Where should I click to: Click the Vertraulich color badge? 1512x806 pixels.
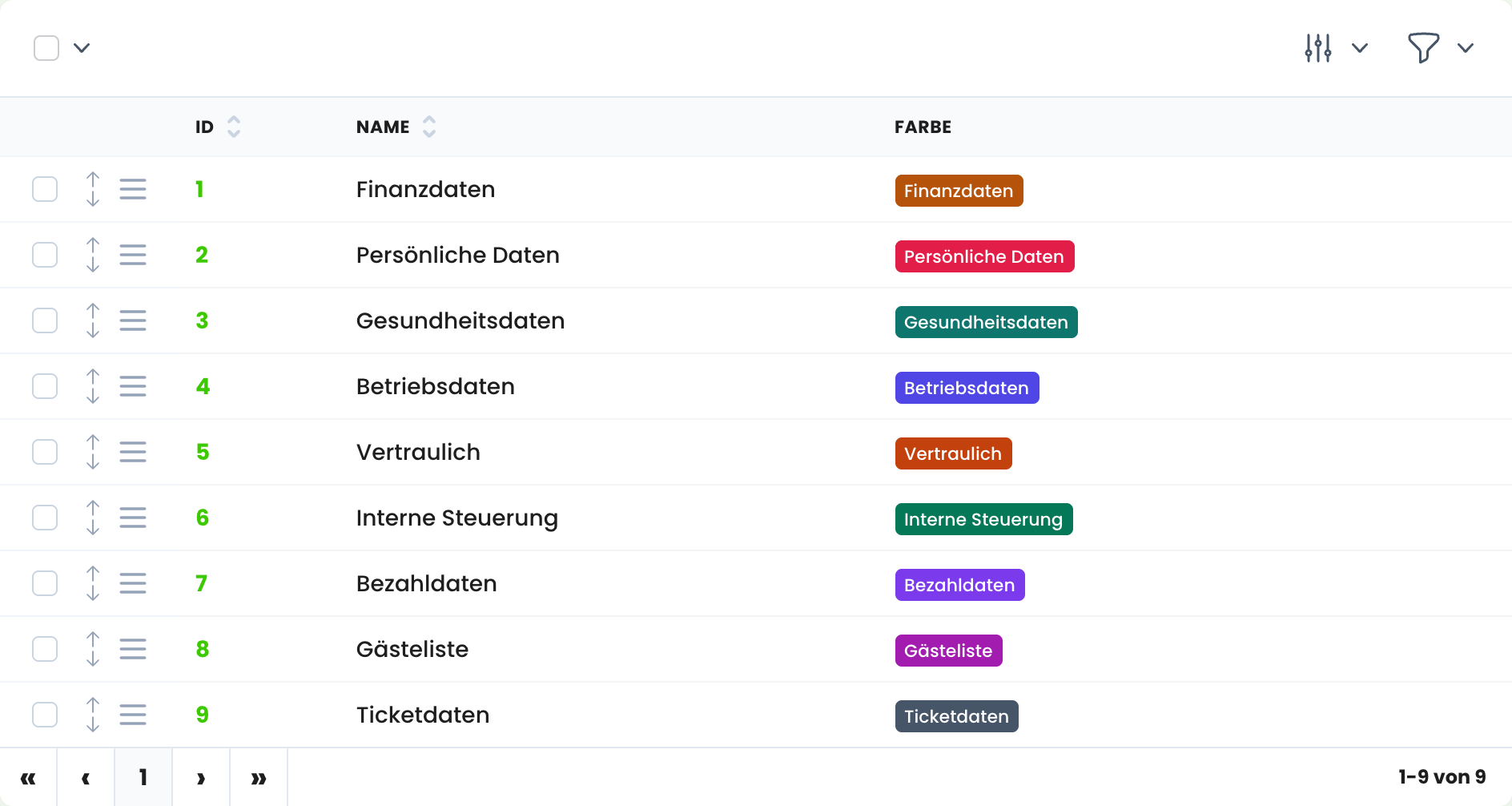(x=953, y=453)
